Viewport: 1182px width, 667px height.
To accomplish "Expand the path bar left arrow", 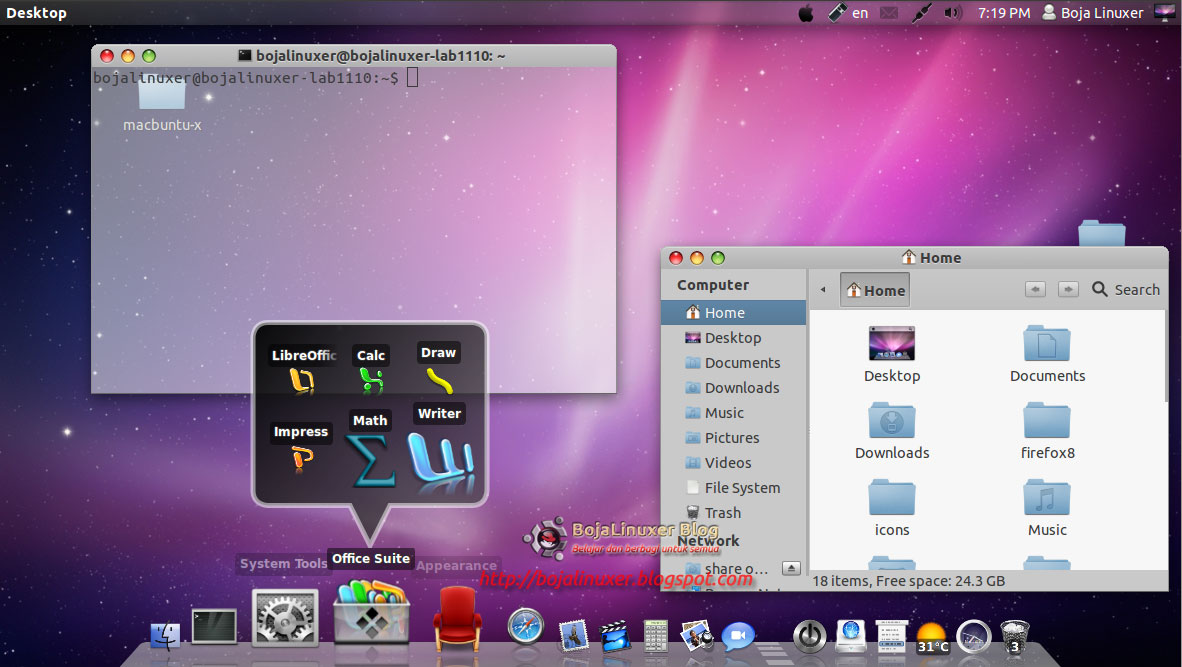I will click(823, 289).
